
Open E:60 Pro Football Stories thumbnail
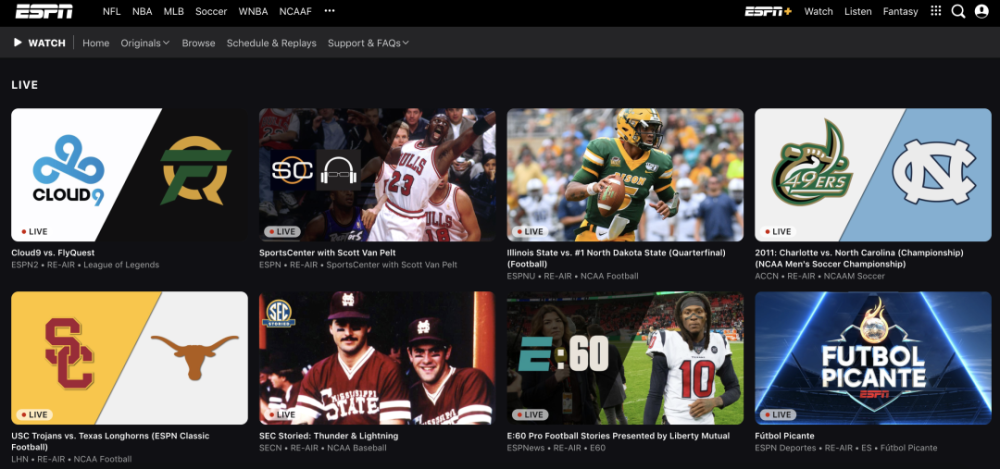click(x=625, y=358)
